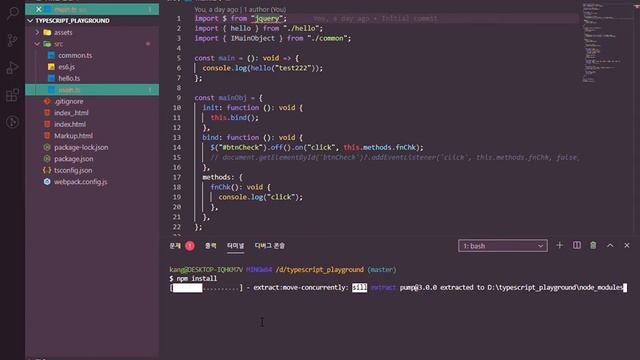Screen dimensions: 640x360
Task: Switch to the Output (출력) panel tab
Action: (x=211, y=246)
